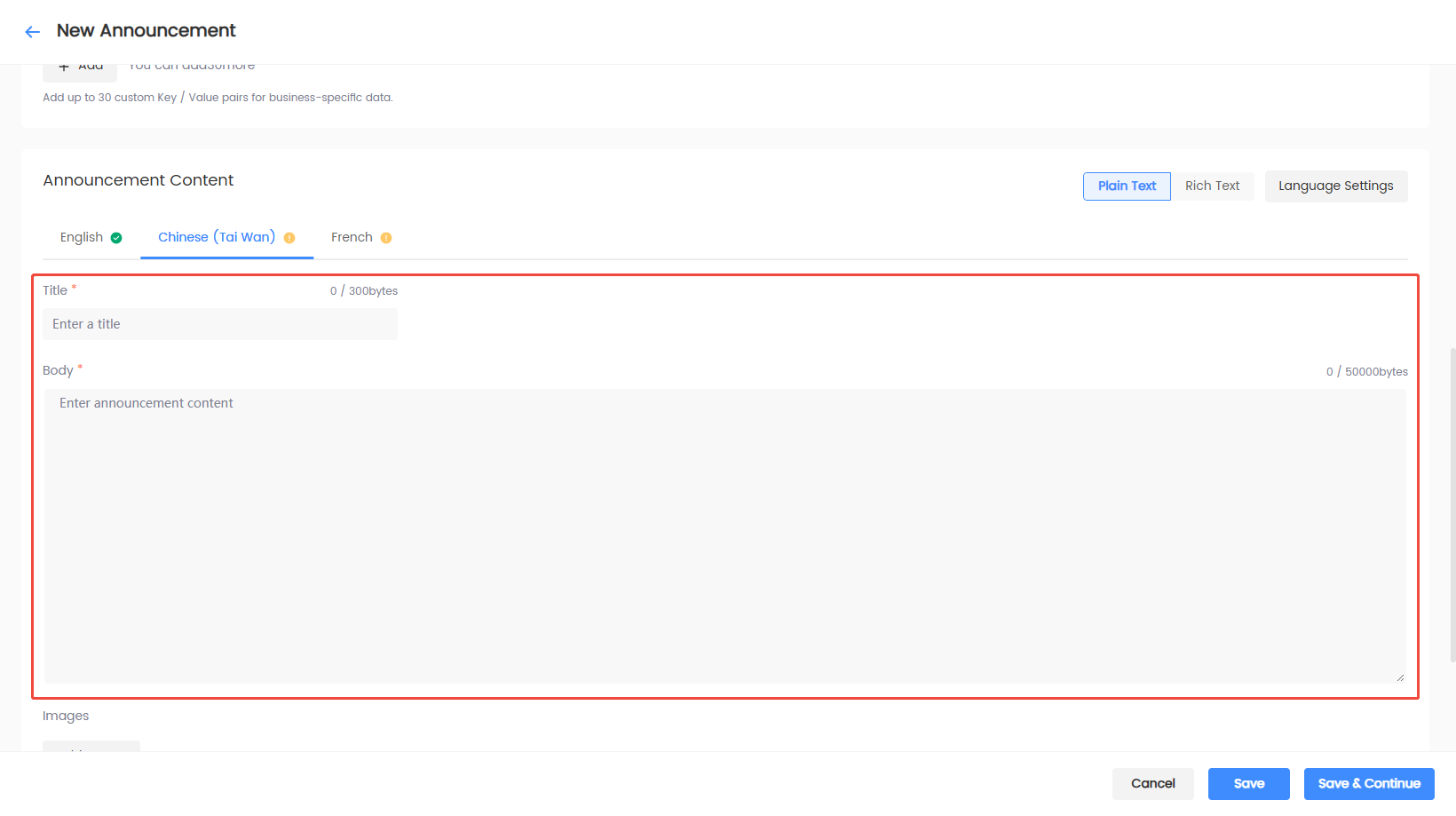Switch content mode to Plain Text
Screen dimensions: 1456x816
[1127, 186]
